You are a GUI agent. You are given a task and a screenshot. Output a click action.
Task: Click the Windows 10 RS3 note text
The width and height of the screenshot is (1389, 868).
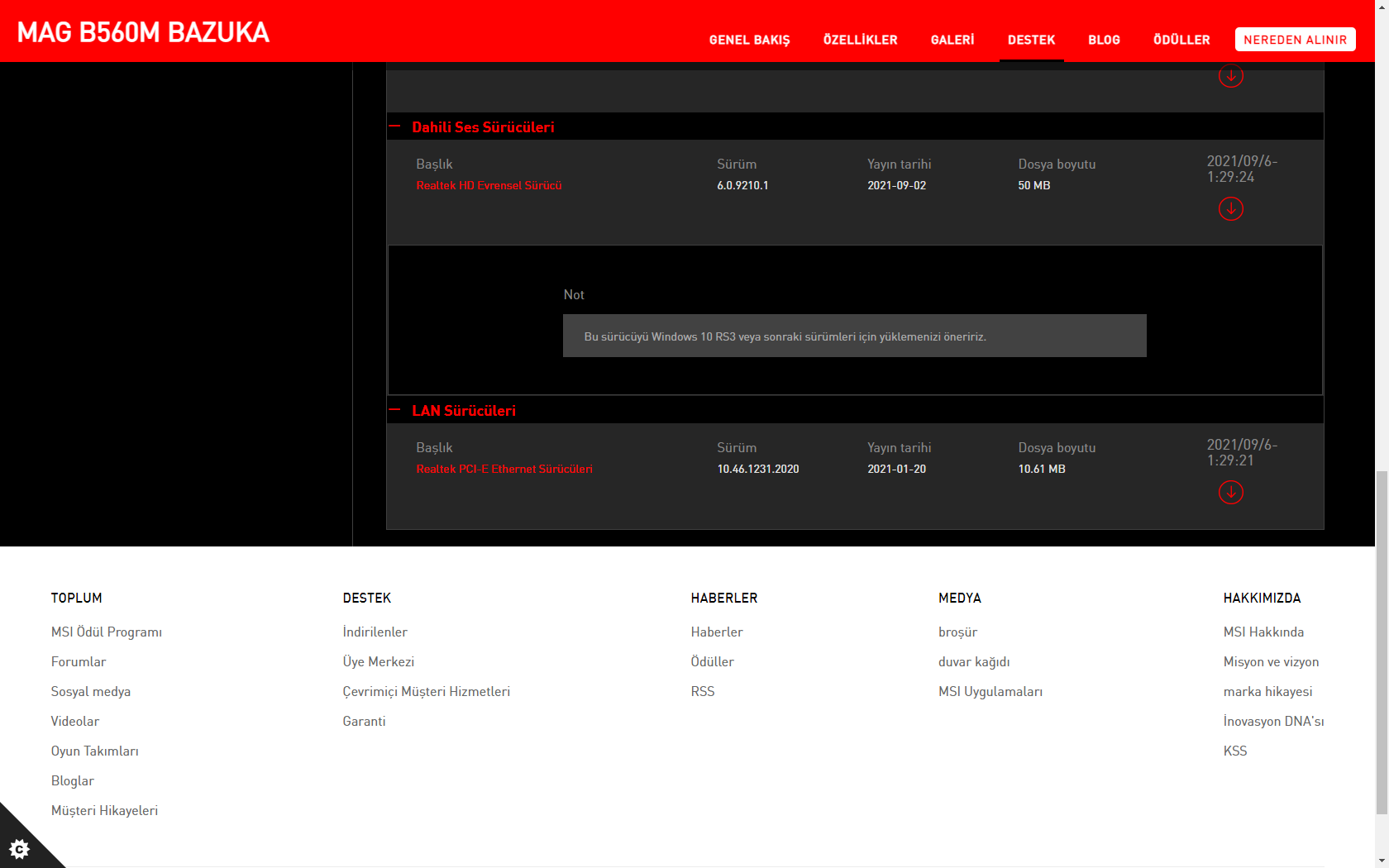[785, 336]
